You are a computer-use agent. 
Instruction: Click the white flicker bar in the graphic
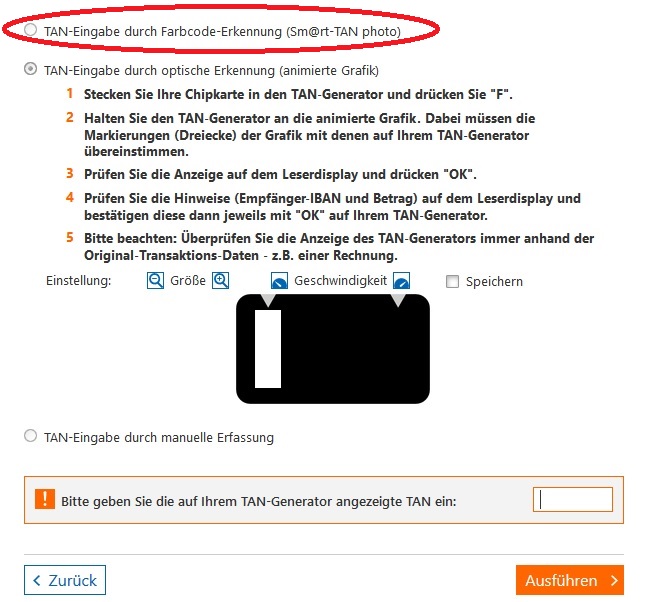coord(268,349)
